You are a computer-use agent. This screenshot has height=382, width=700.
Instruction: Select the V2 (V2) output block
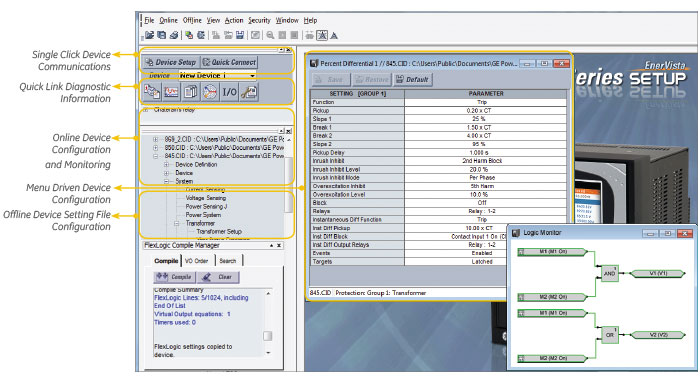tap(657, 335)
